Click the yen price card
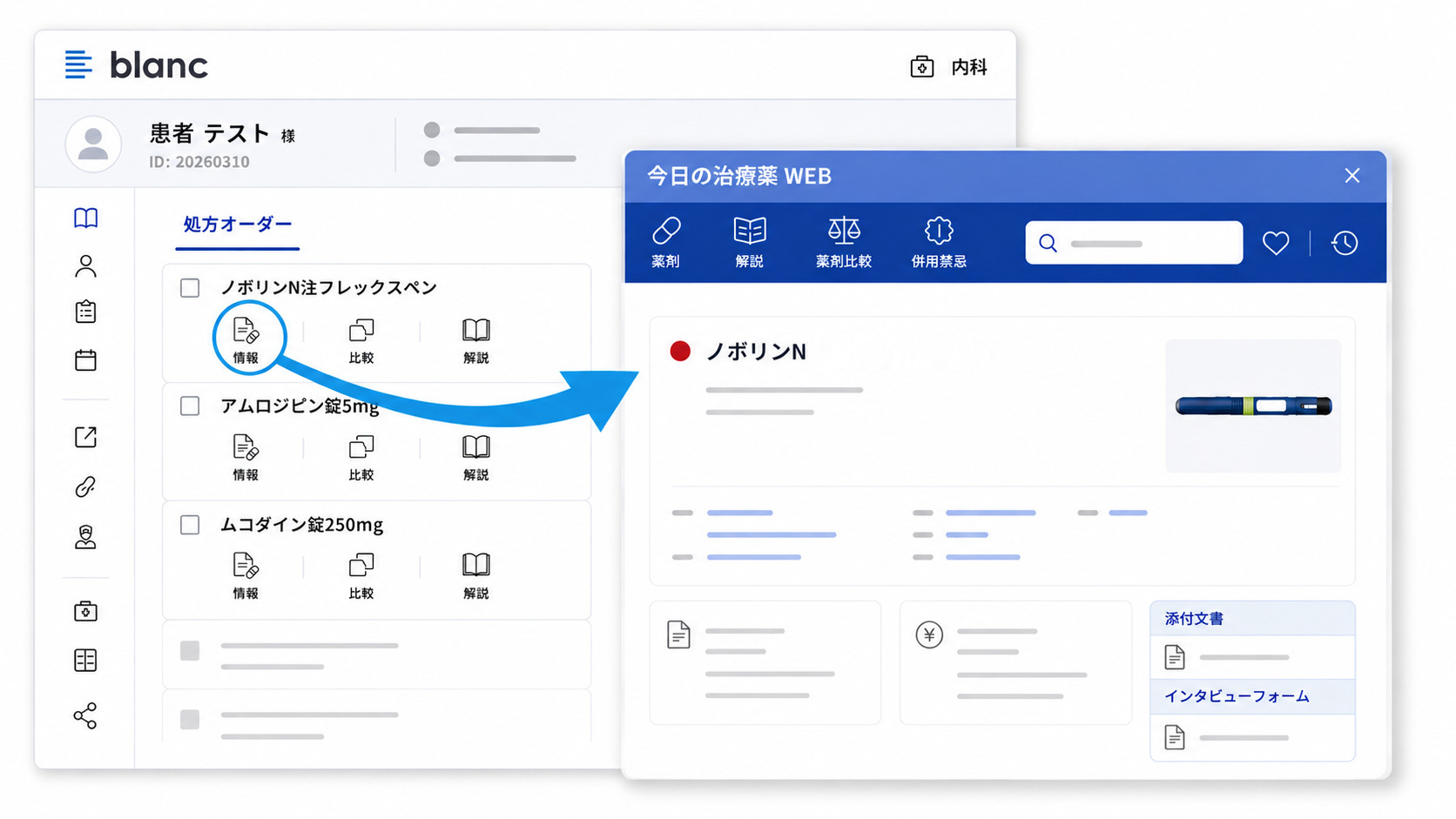1456x819 pixels. coord(1015,662)
